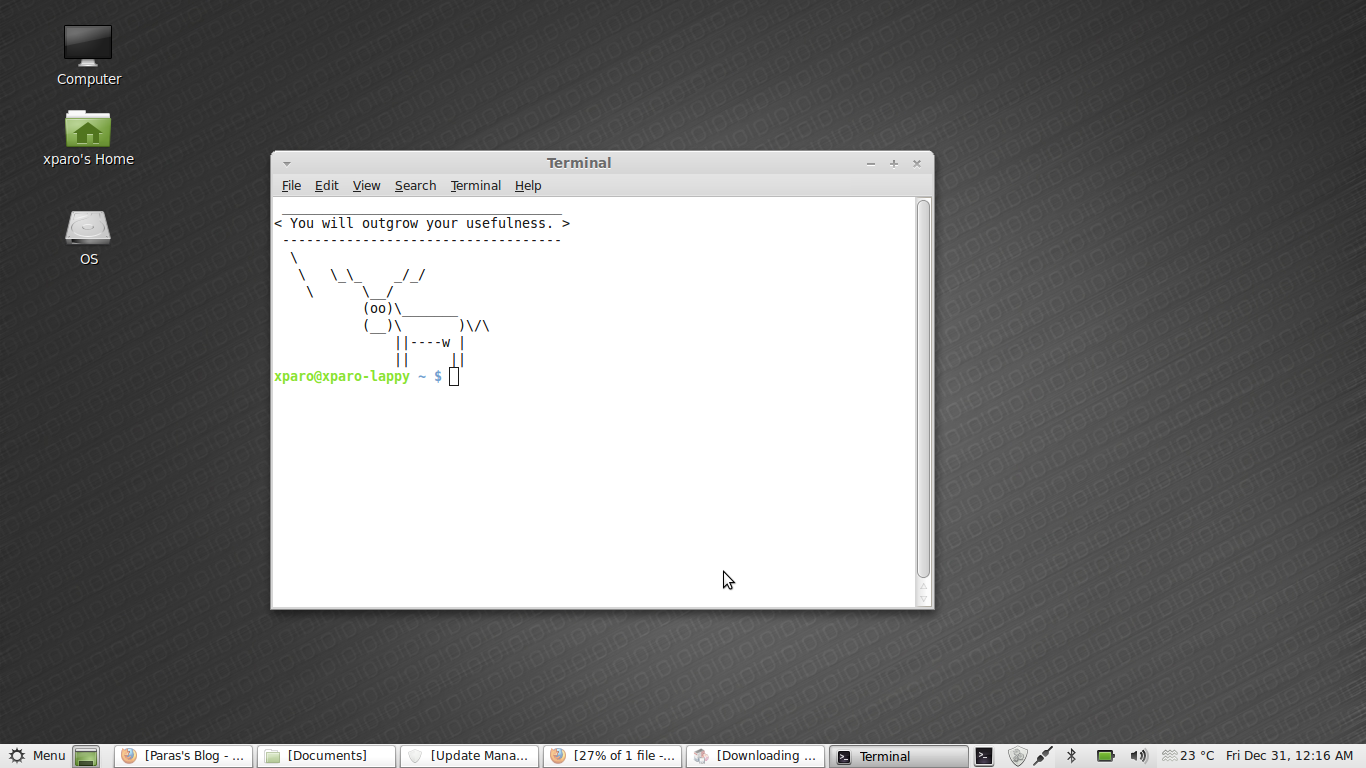This screenshot has height=768, width=1366.
Task: Switch to the Paras's Blog window via taskbar
Action: (183, 755)
